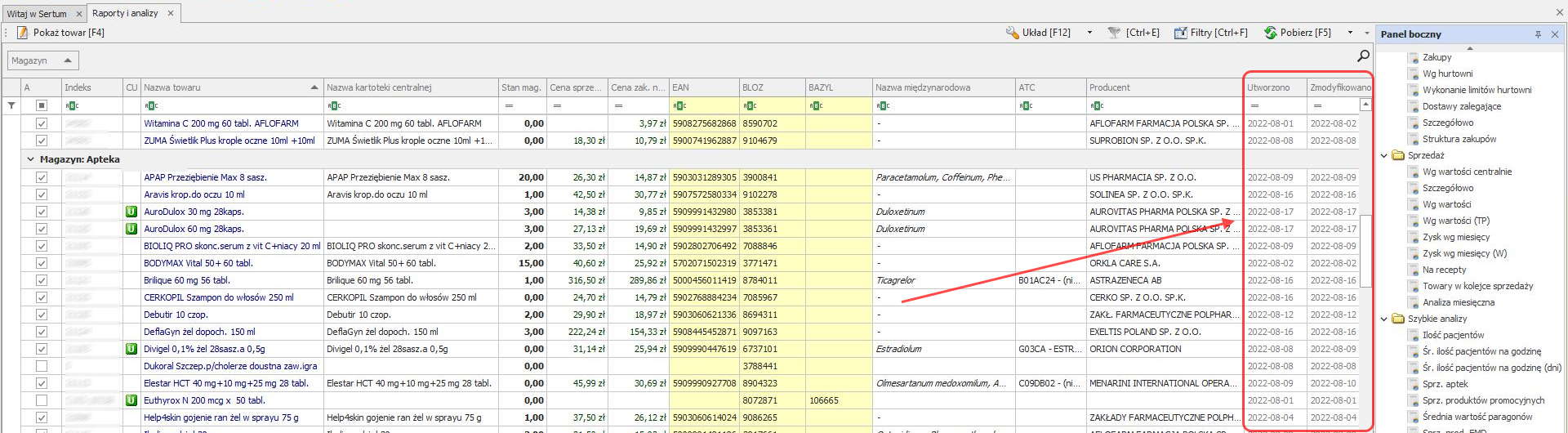Screen dimensions: 1568x433
Task: Pin the Panel boczny side panel
Action: (x=1538, y=34)
